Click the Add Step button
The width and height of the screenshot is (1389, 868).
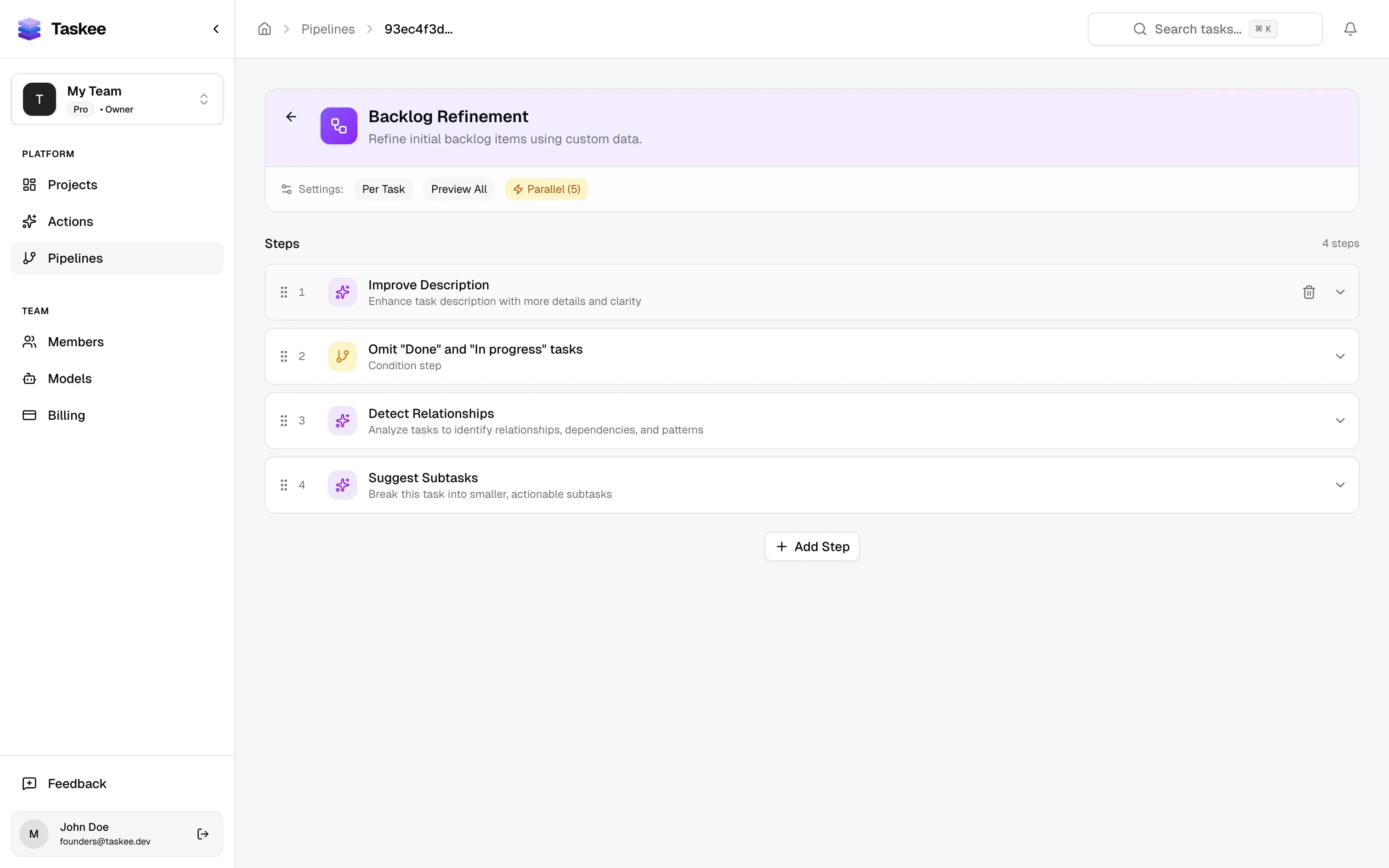[x=811, y=546]
